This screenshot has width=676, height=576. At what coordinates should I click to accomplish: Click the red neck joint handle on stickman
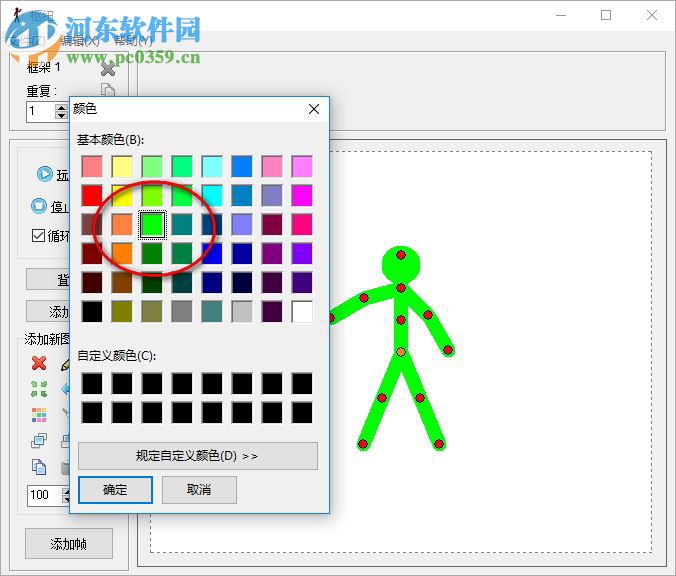(401, 288)
